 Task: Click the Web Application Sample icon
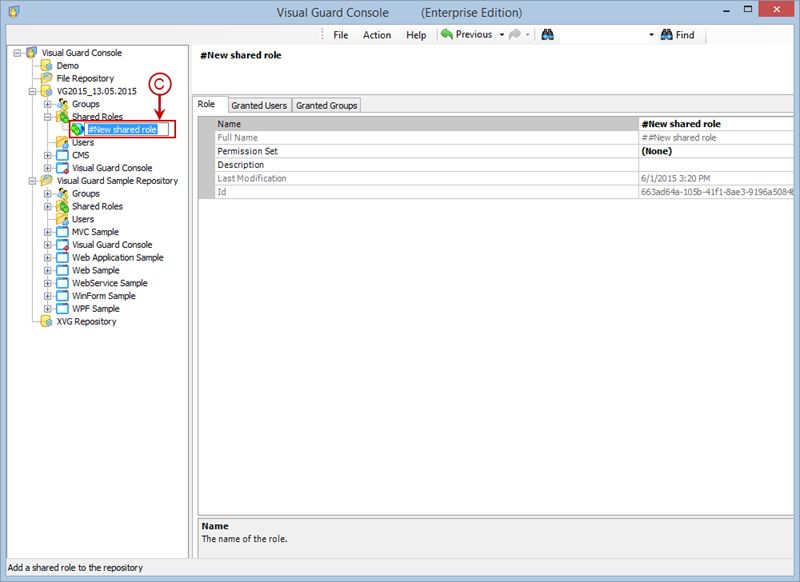pyautogui.click(x=62, y=258)
